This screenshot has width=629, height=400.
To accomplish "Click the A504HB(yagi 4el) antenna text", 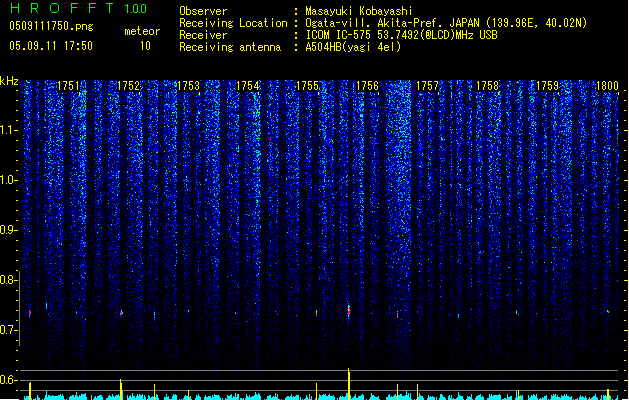I will (353, 47).
